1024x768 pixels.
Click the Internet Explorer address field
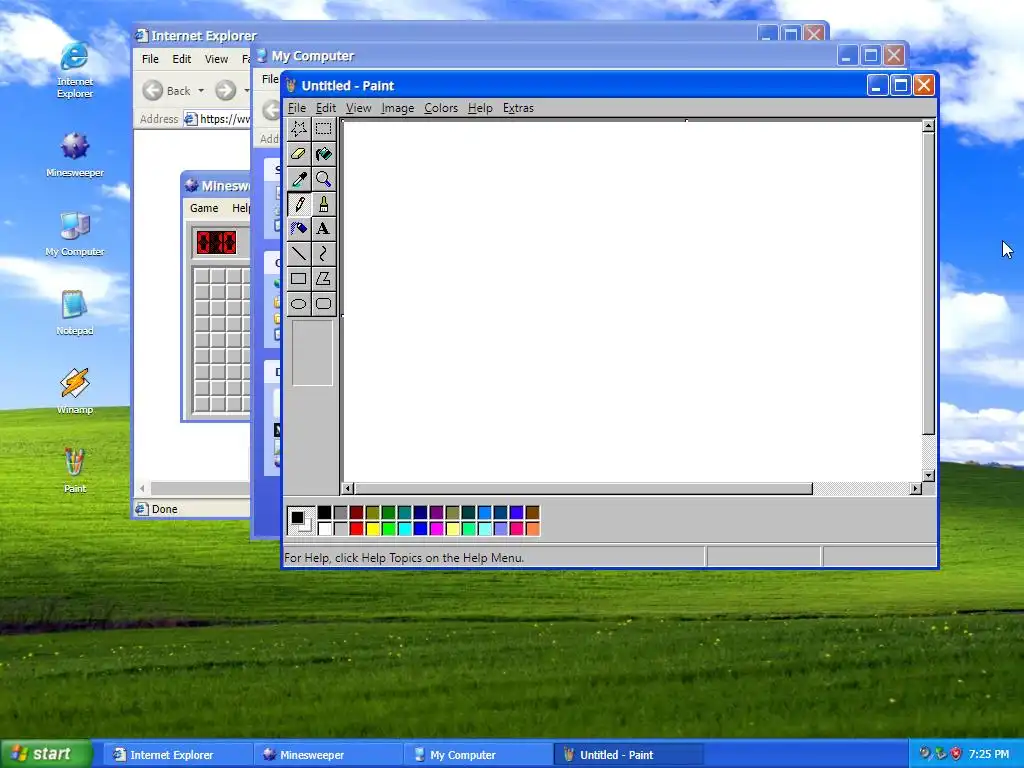(x=216, y=119)
